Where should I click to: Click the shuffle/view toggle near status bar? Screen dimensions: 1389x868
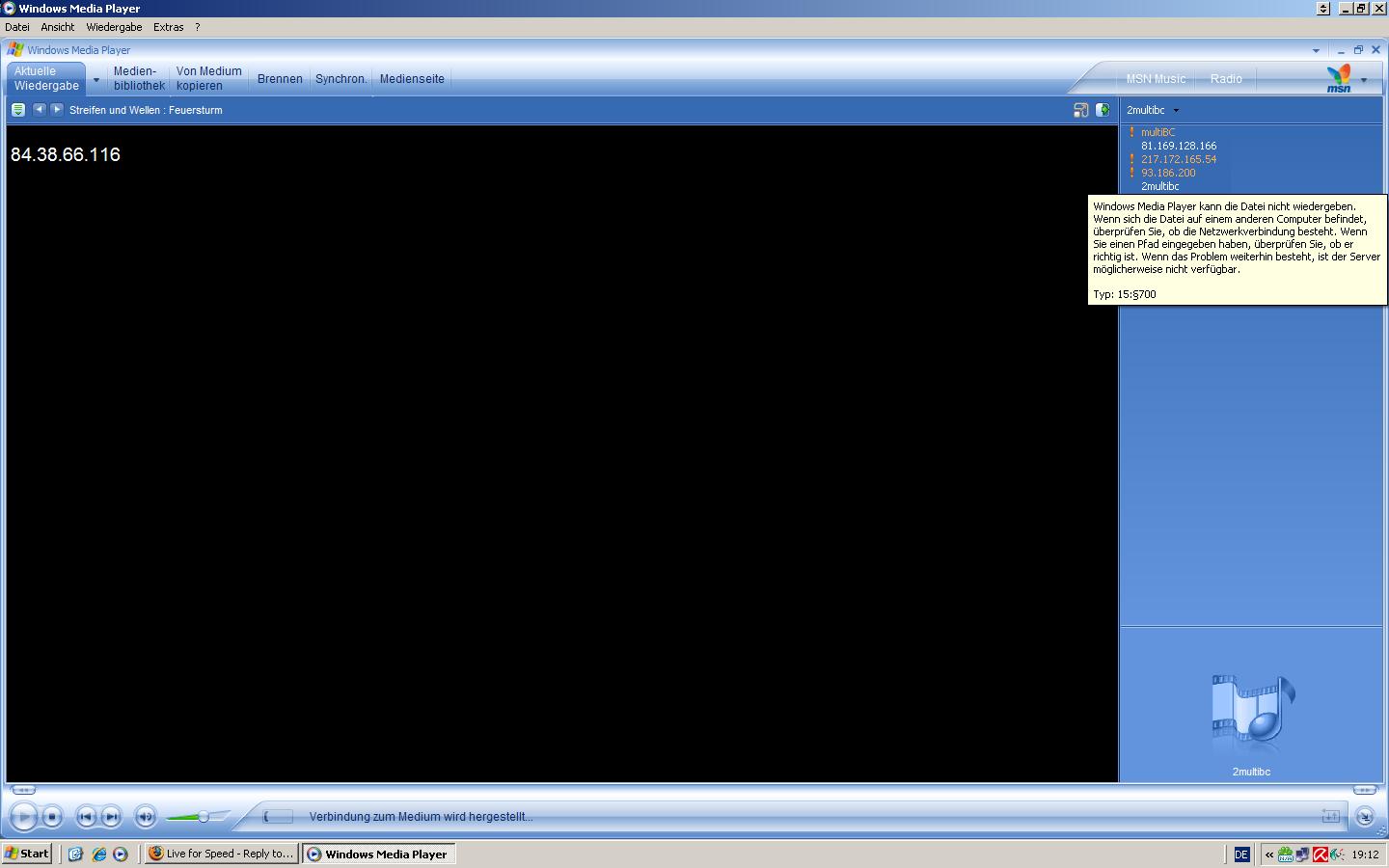(x=1330, y=816)
